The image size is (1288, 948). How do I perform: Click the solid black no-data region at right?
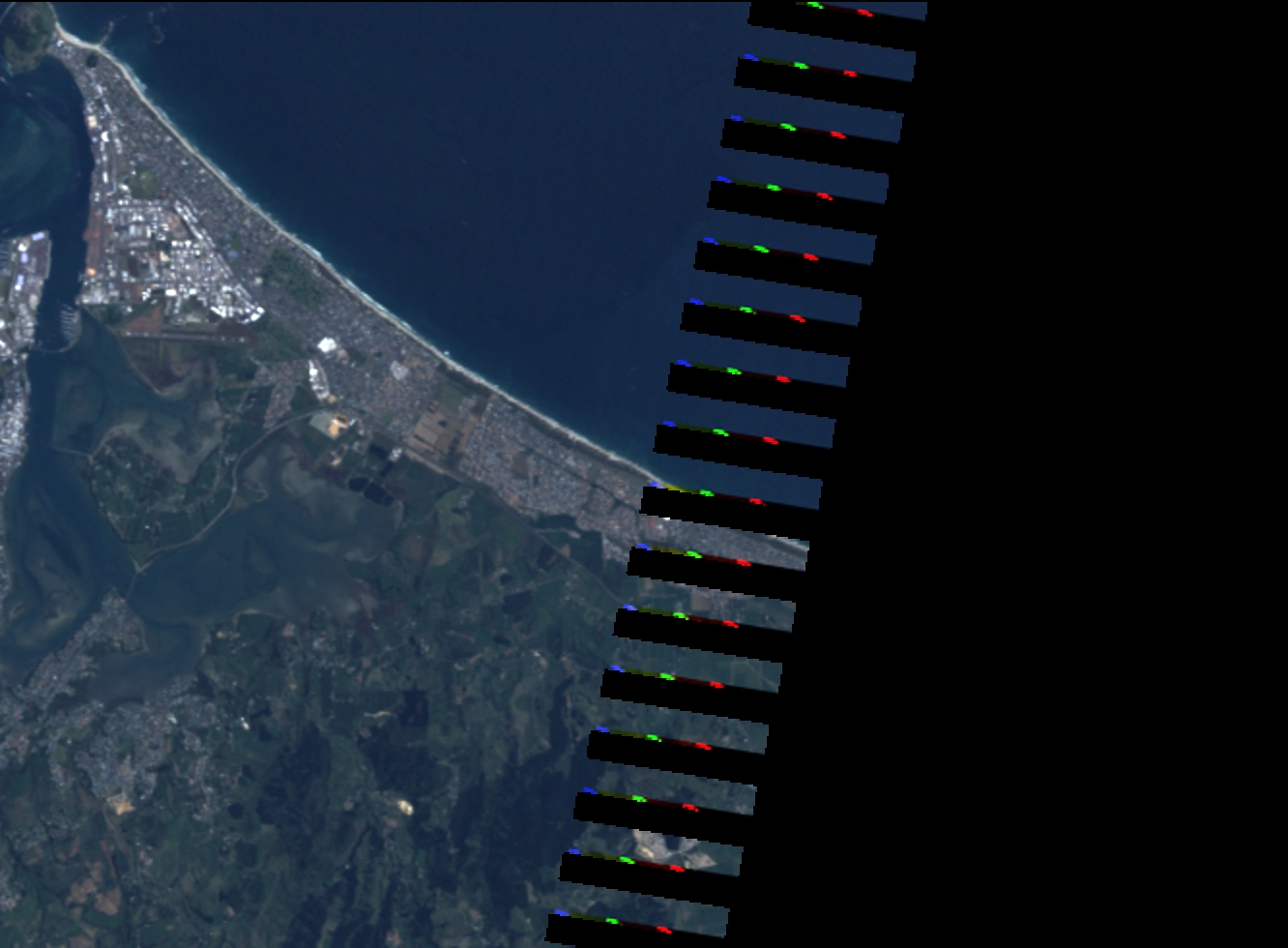[1064, 484]
